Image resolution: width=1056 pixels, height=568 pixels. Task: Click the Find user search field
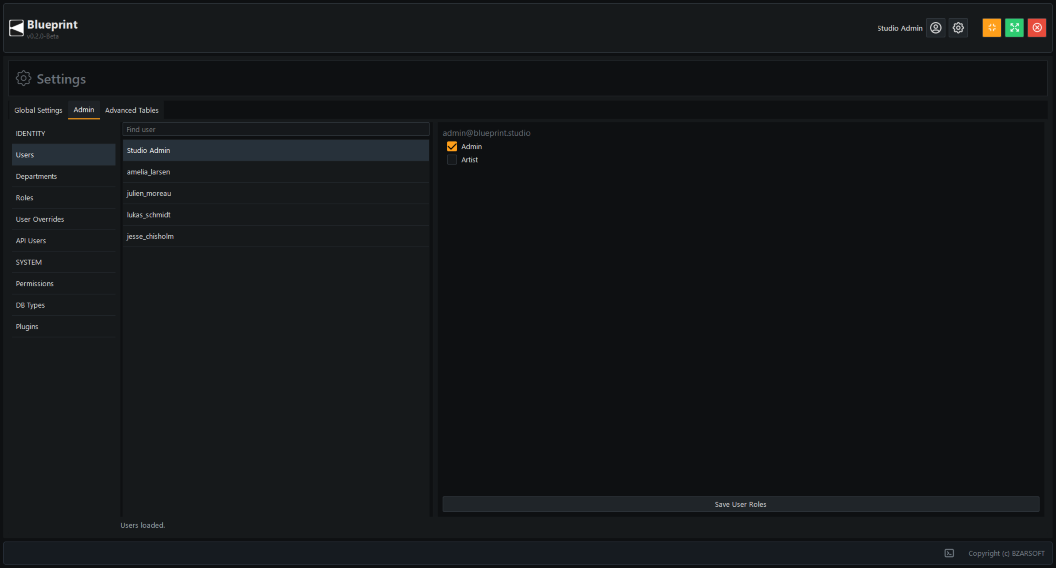pos(276,129)
